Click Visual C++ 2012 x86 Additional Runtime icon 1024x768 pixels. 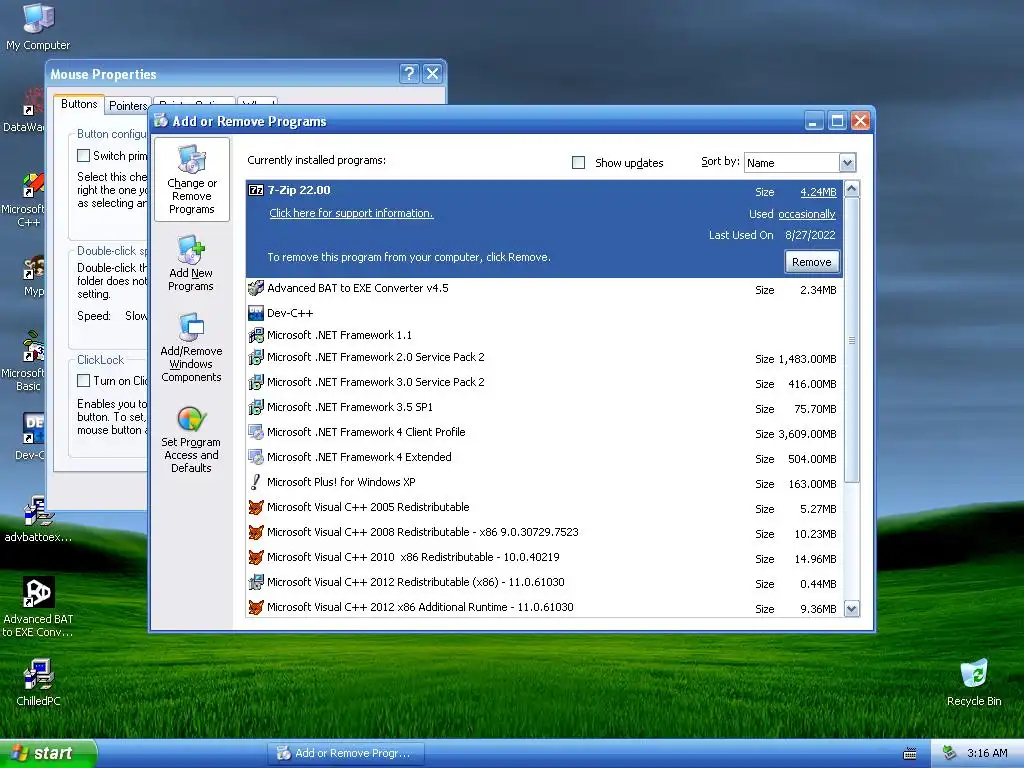pos(256,607)
